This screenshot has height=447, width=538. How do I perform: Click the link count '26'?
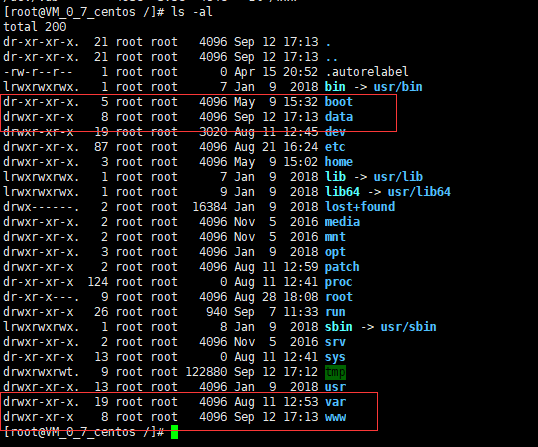click(x=101, y=312)
